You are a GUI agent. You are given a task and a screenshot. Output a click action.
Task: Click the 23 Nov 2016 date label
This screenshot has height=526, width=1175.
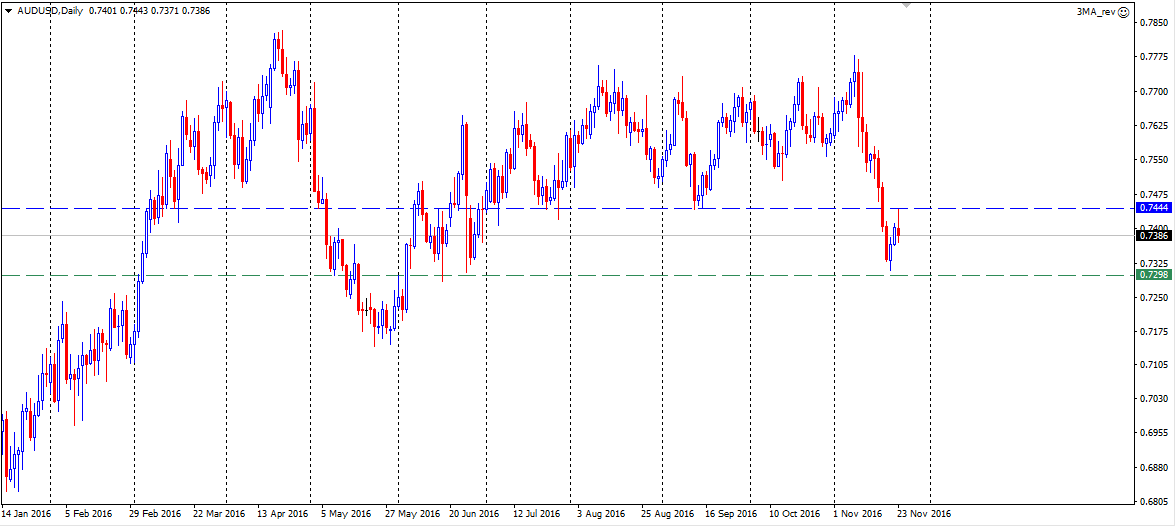[x=922, y=514]
